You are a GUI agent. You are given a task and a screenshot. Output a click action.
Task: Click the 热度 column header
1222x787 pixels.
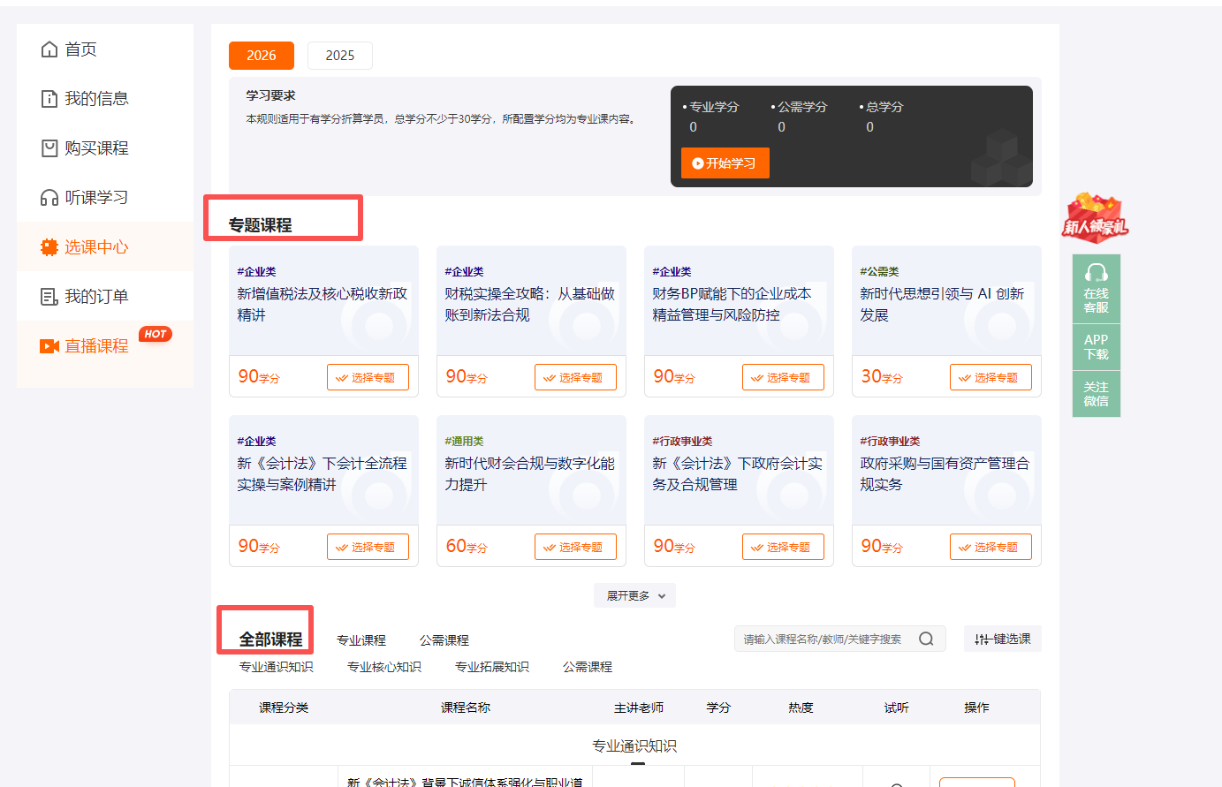coord(801,708)
